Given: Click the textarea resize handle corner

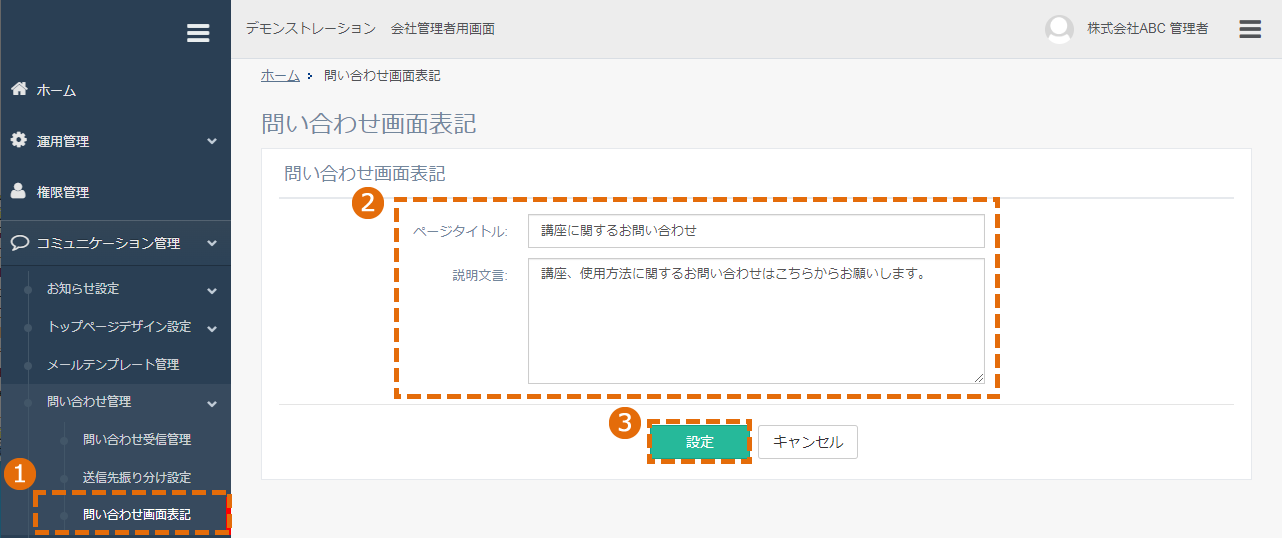Looking at the screenshot, I should tap(978, 377).
